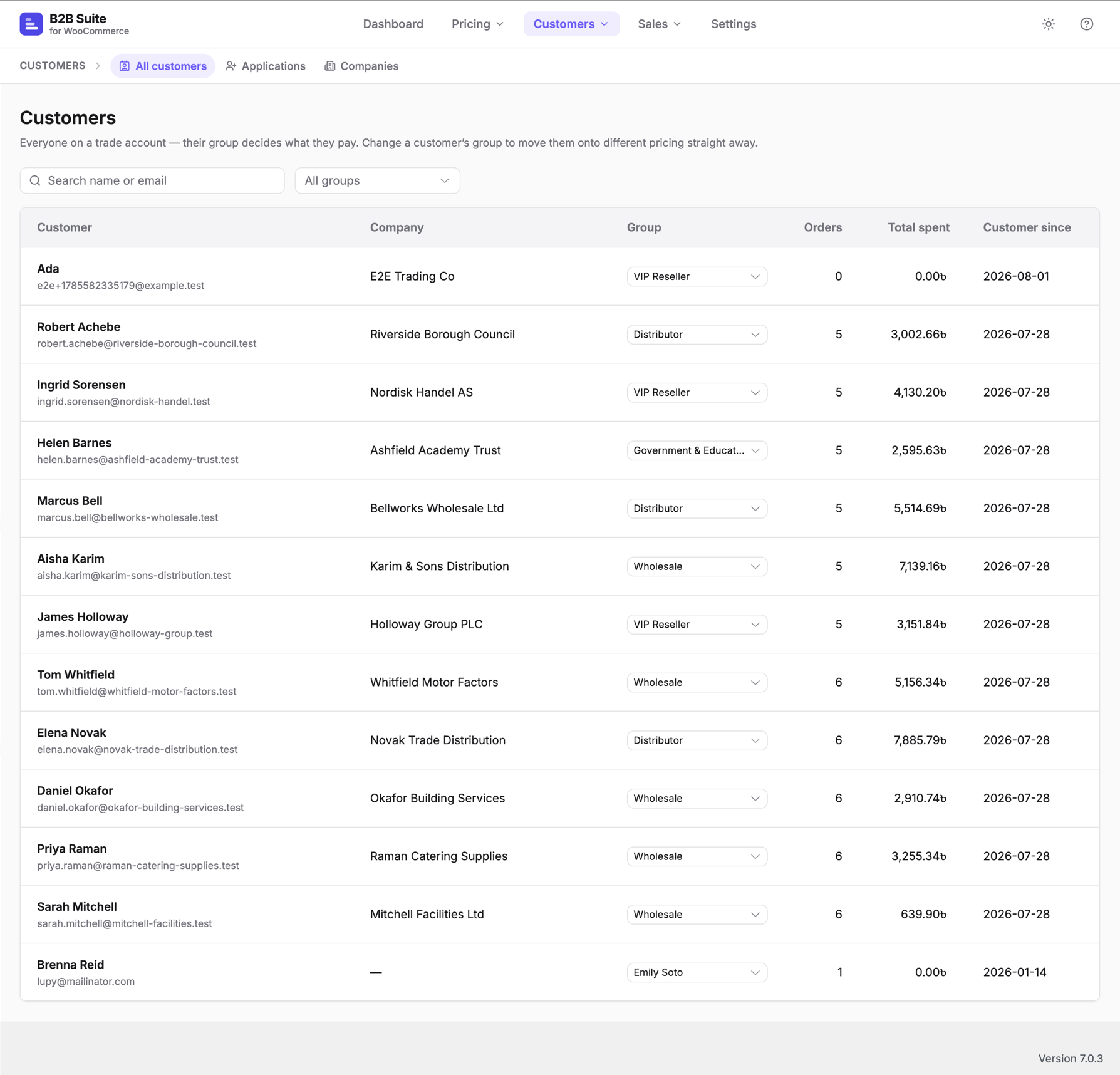The width and height of the screenshot is (1120, 1075).
Task: Click email priya.raman@raman-catering-supplies.test
Action: click(x=138, y=866)
